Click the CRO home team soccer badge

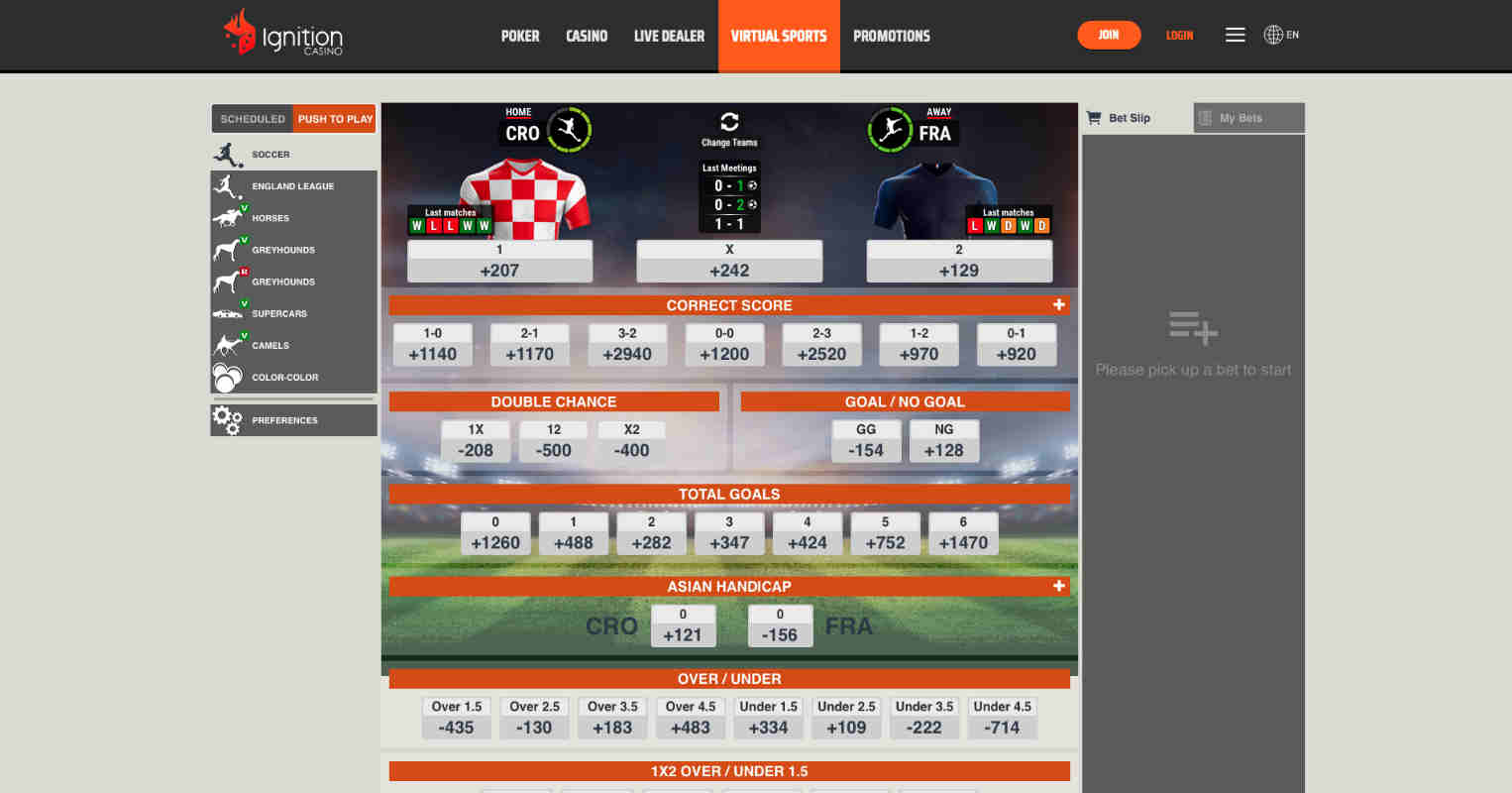click(569, 129)
